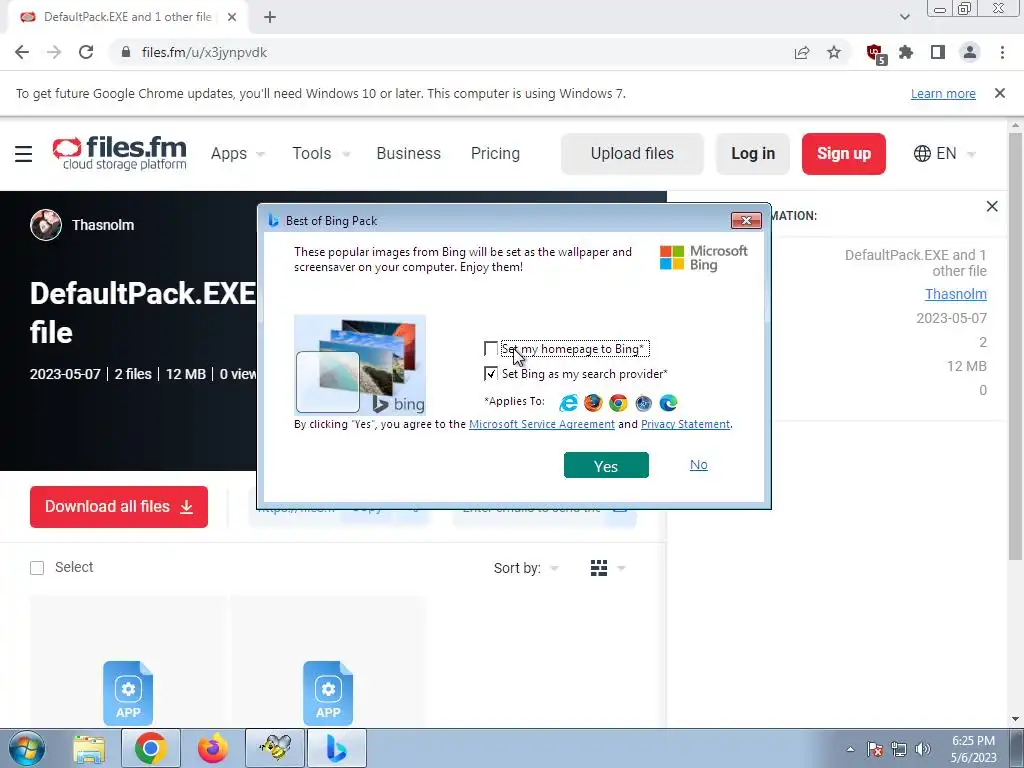Image resolution: width=1024 pixels, height=768 pixels.
Task: Open the volume speaker tray icon
Action: click(923, 749)
